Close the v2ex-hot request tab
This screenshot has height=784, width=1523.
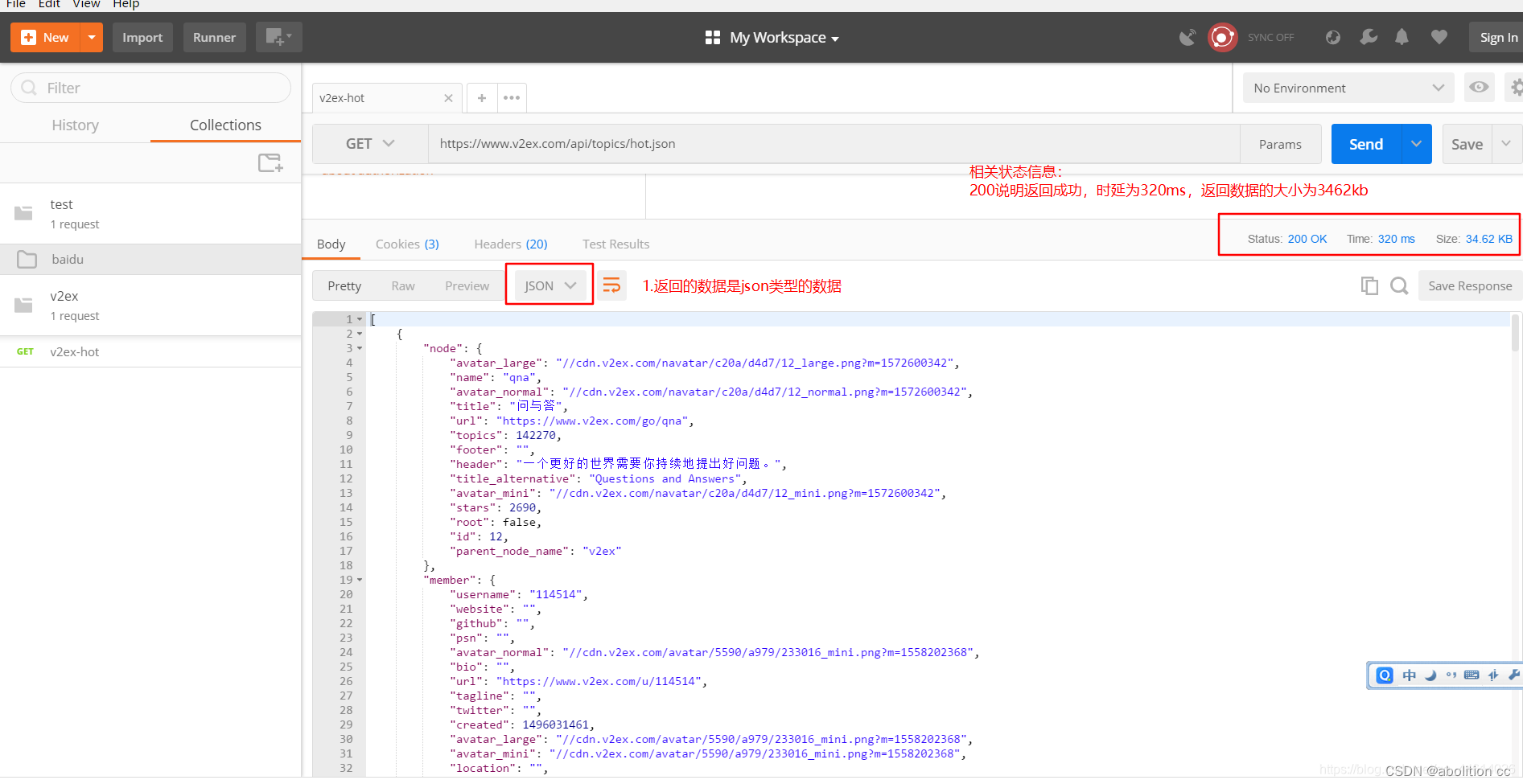tap(448, 98)
